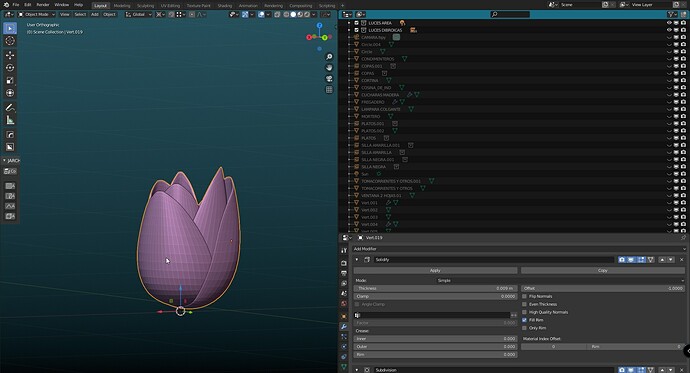This screenshot has width=690, height=373.
Task: Collapse the Solidify modifier panel
Action: click(x=357, y=260)
